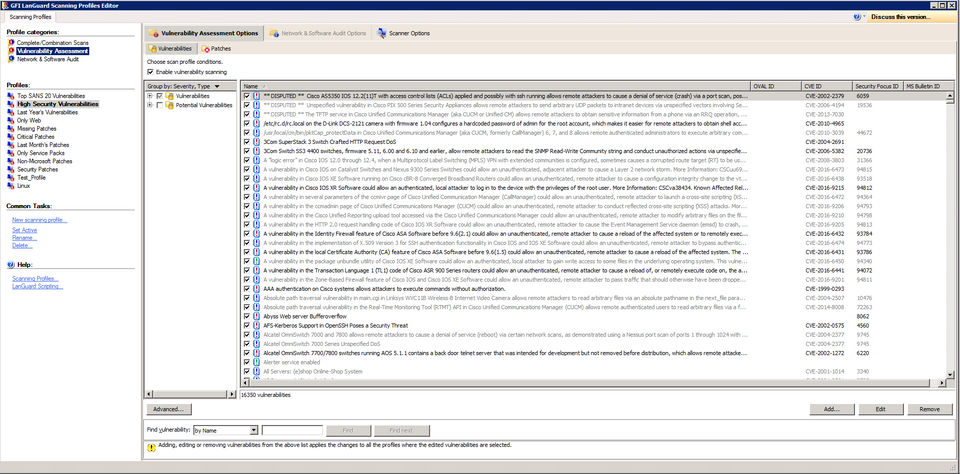Open the New scanning profile link
This screenshot has width=960, height=474.
[x=40, y=220]
